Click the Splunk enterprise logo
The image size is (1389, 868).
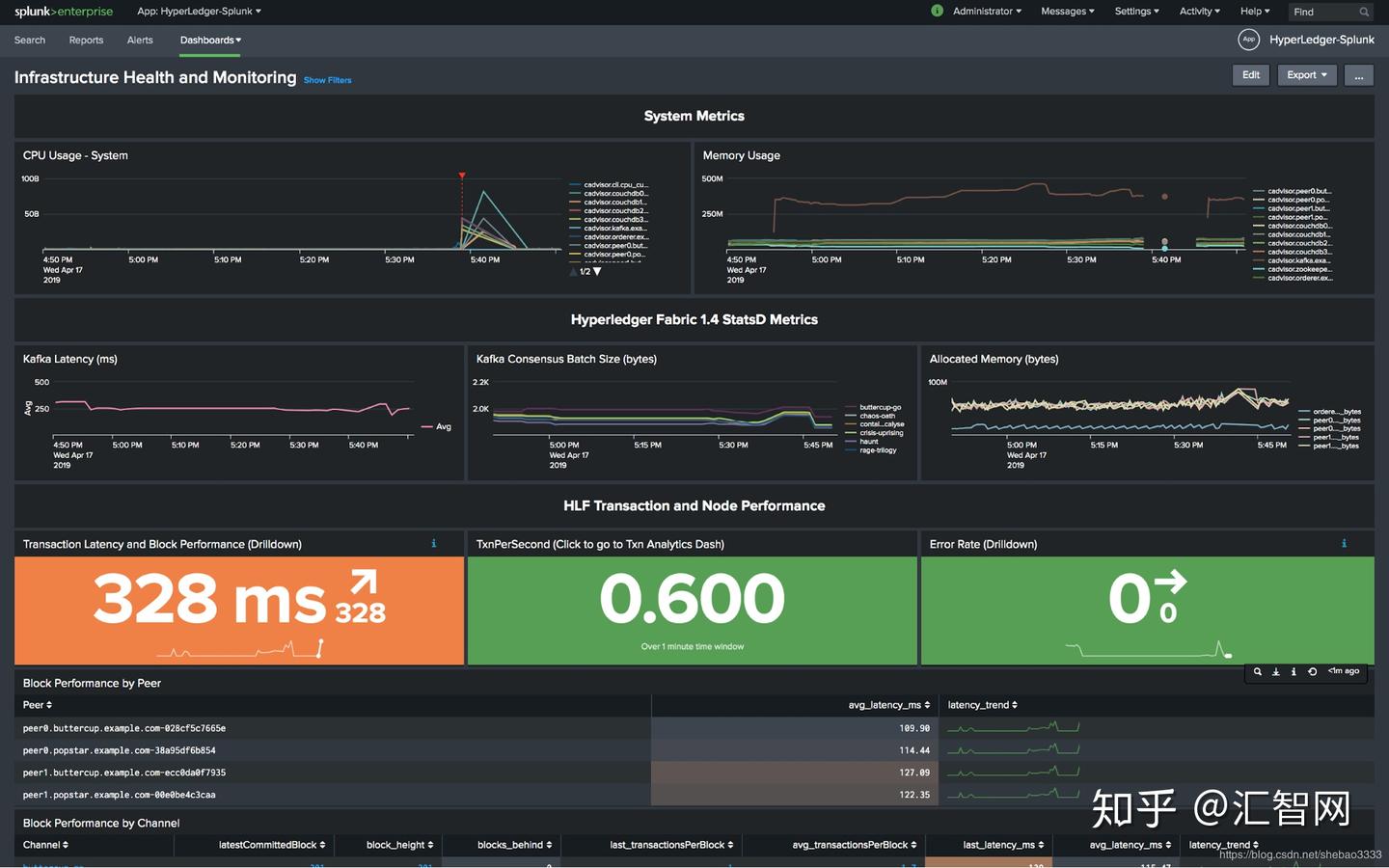click(64, 12)
